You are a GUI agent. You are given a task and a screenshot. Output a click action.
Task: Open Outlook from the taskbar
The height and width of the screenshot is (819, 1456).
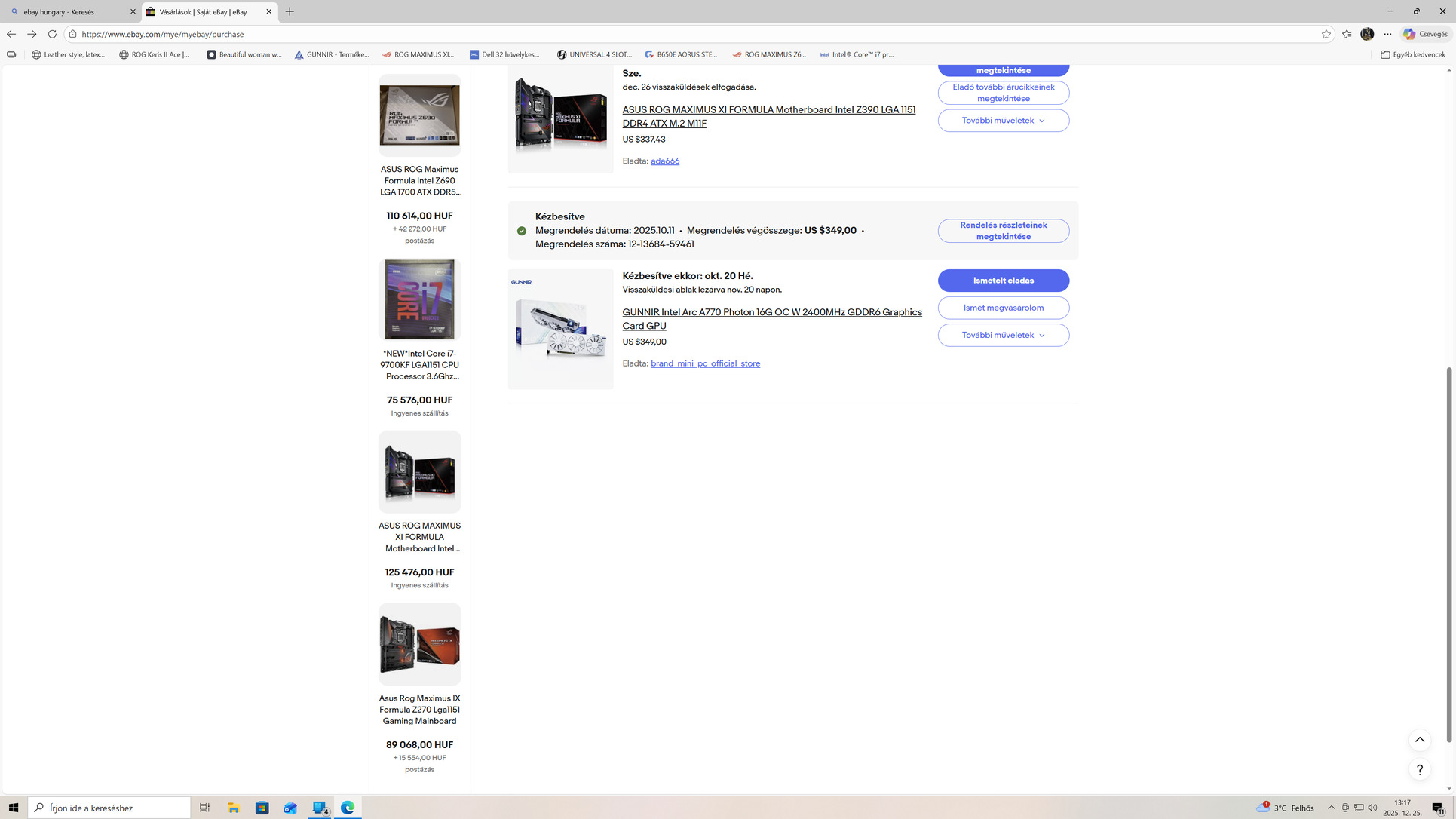290,808
